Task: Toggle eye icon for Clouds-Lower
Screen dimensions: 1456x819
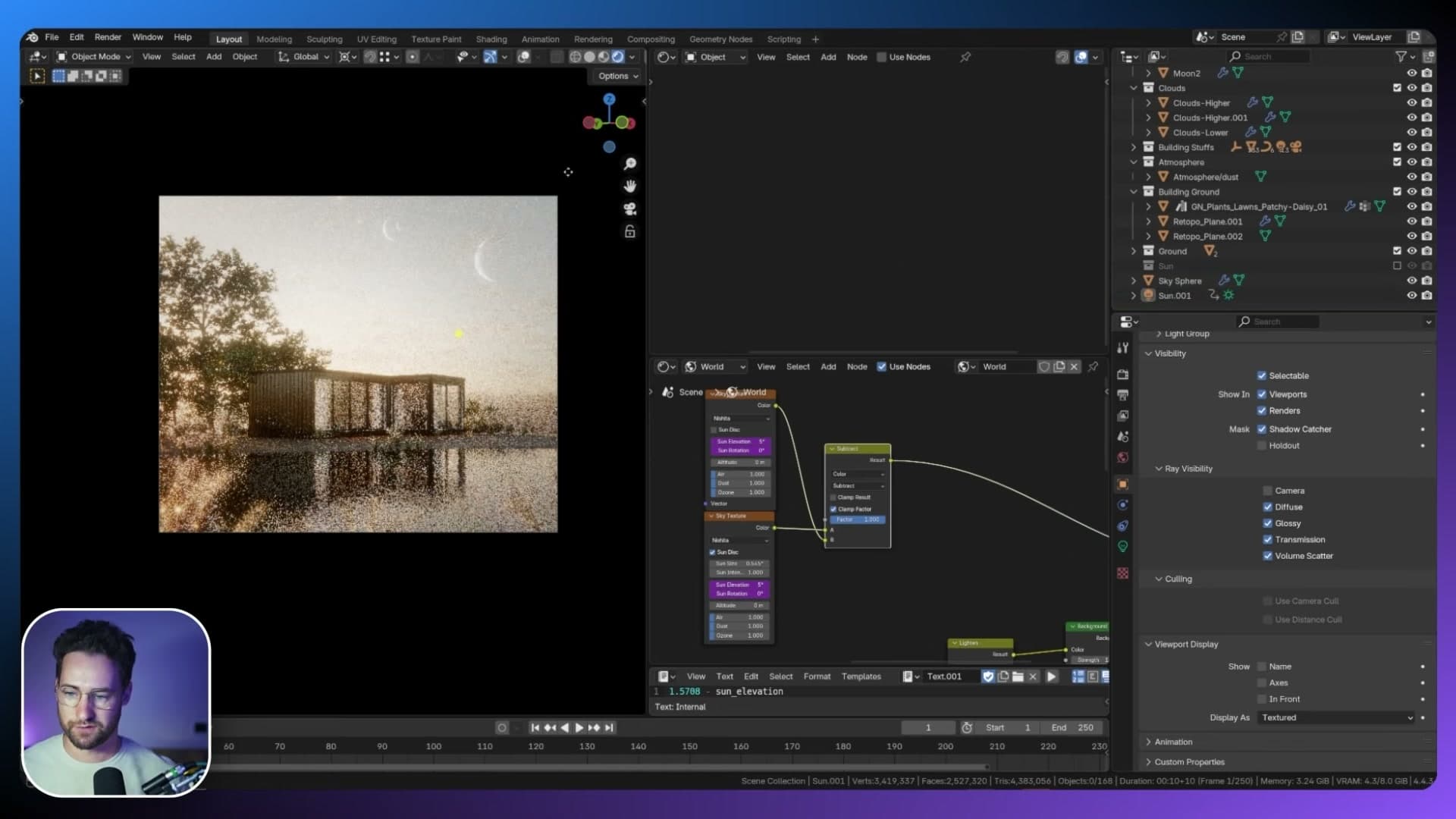Action: [1411, 133]
